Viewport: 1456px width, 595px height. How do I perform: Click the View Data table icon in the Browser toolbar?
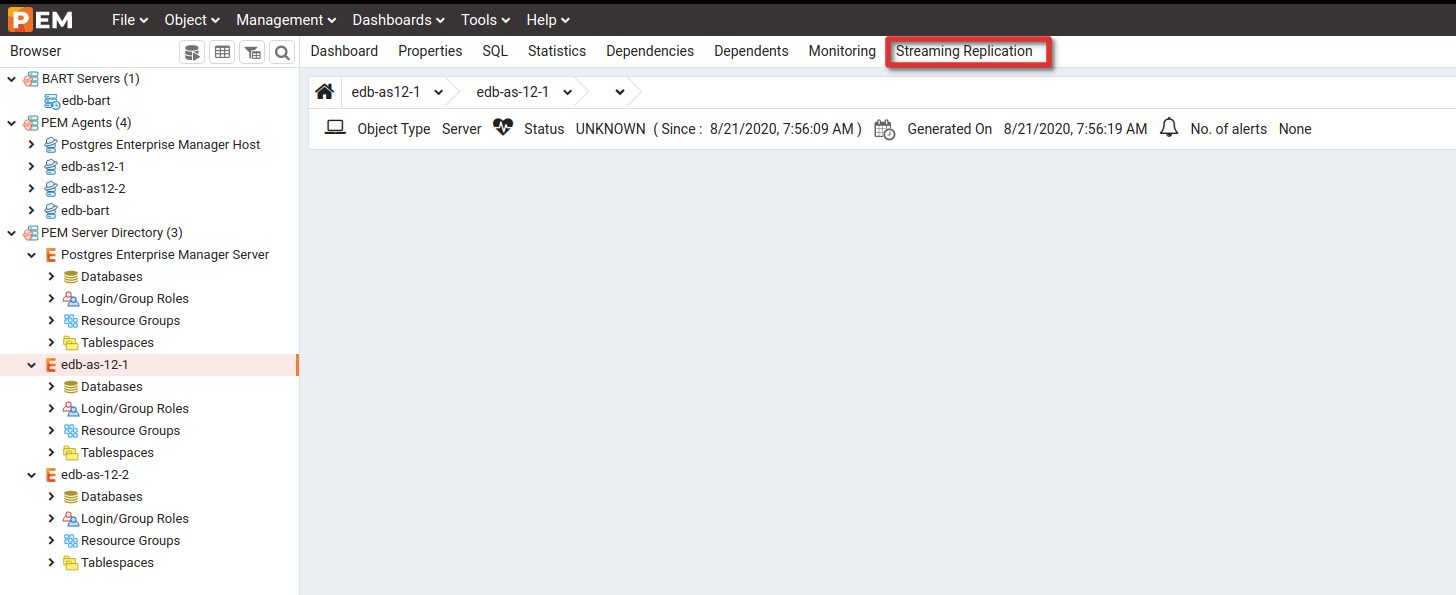click(x=222, y=52)
